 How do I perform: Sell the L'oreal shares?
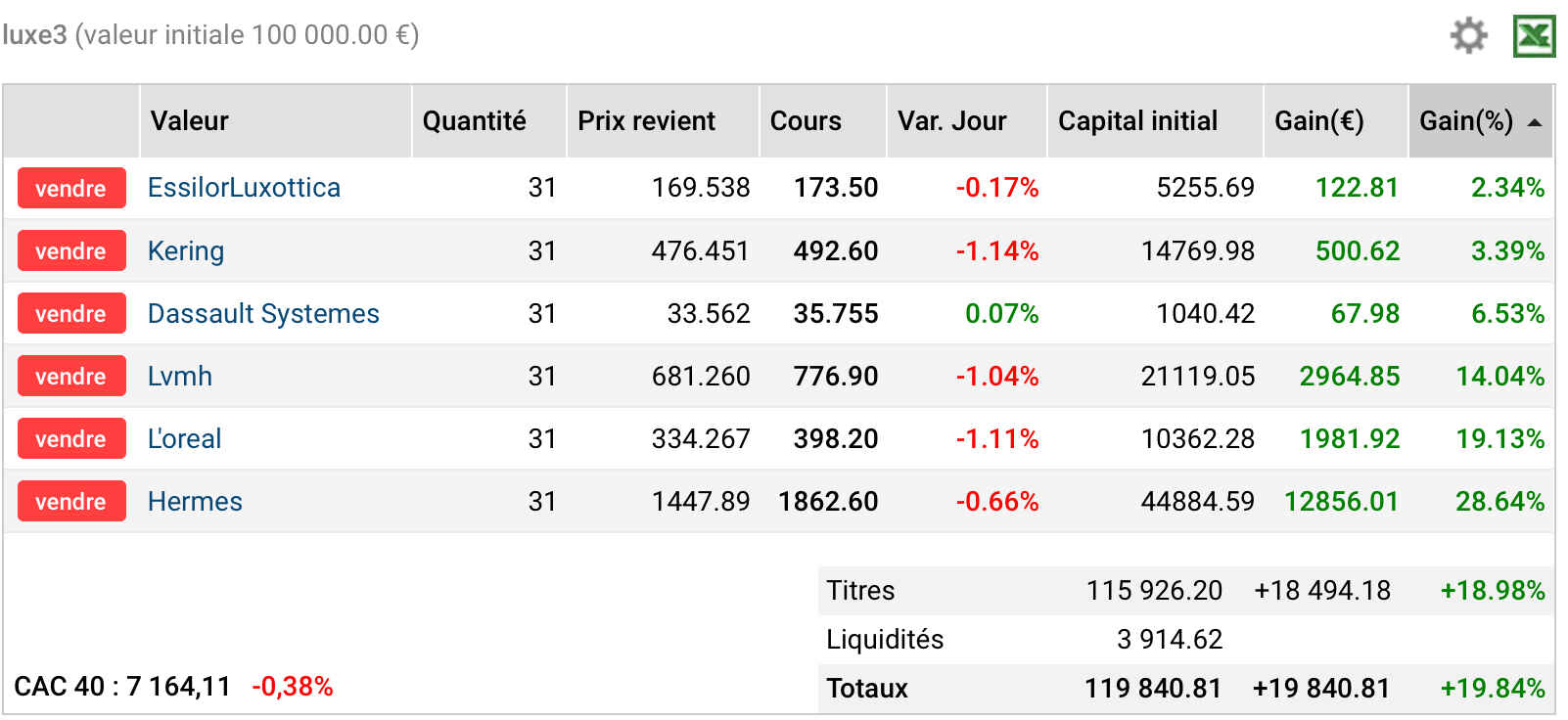click(x=71, y=438)
